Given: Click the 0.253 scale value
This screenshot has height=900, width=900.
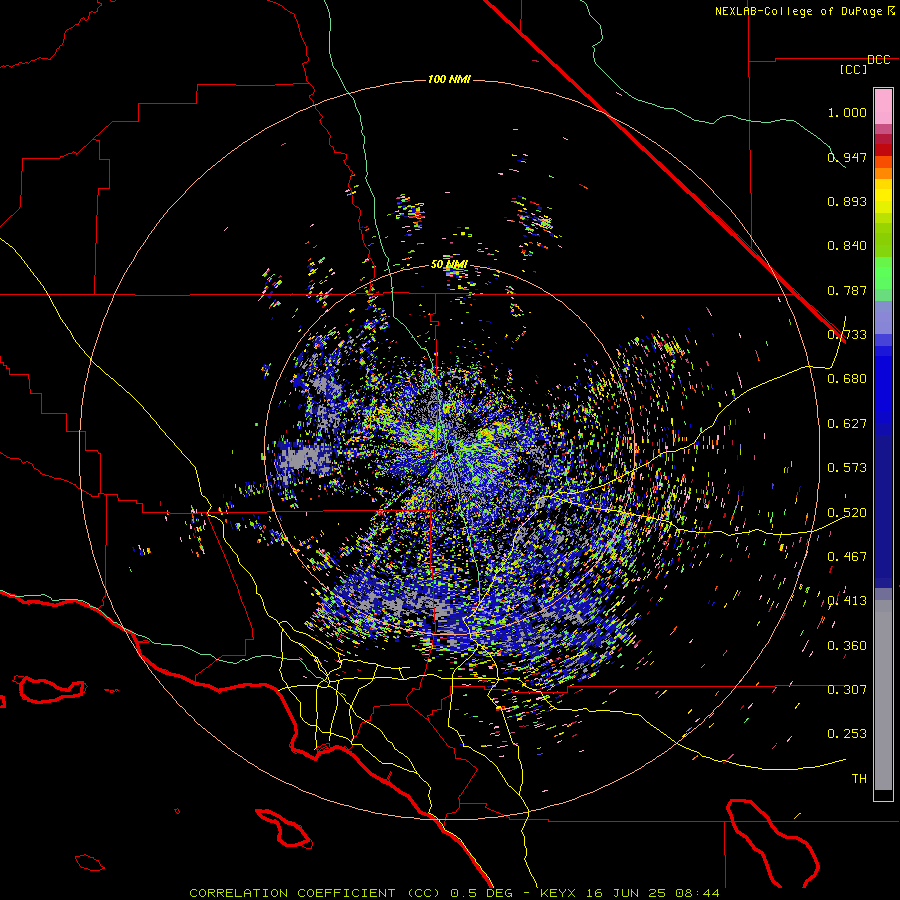Looking at the screenshot, I should click(847, 734).
